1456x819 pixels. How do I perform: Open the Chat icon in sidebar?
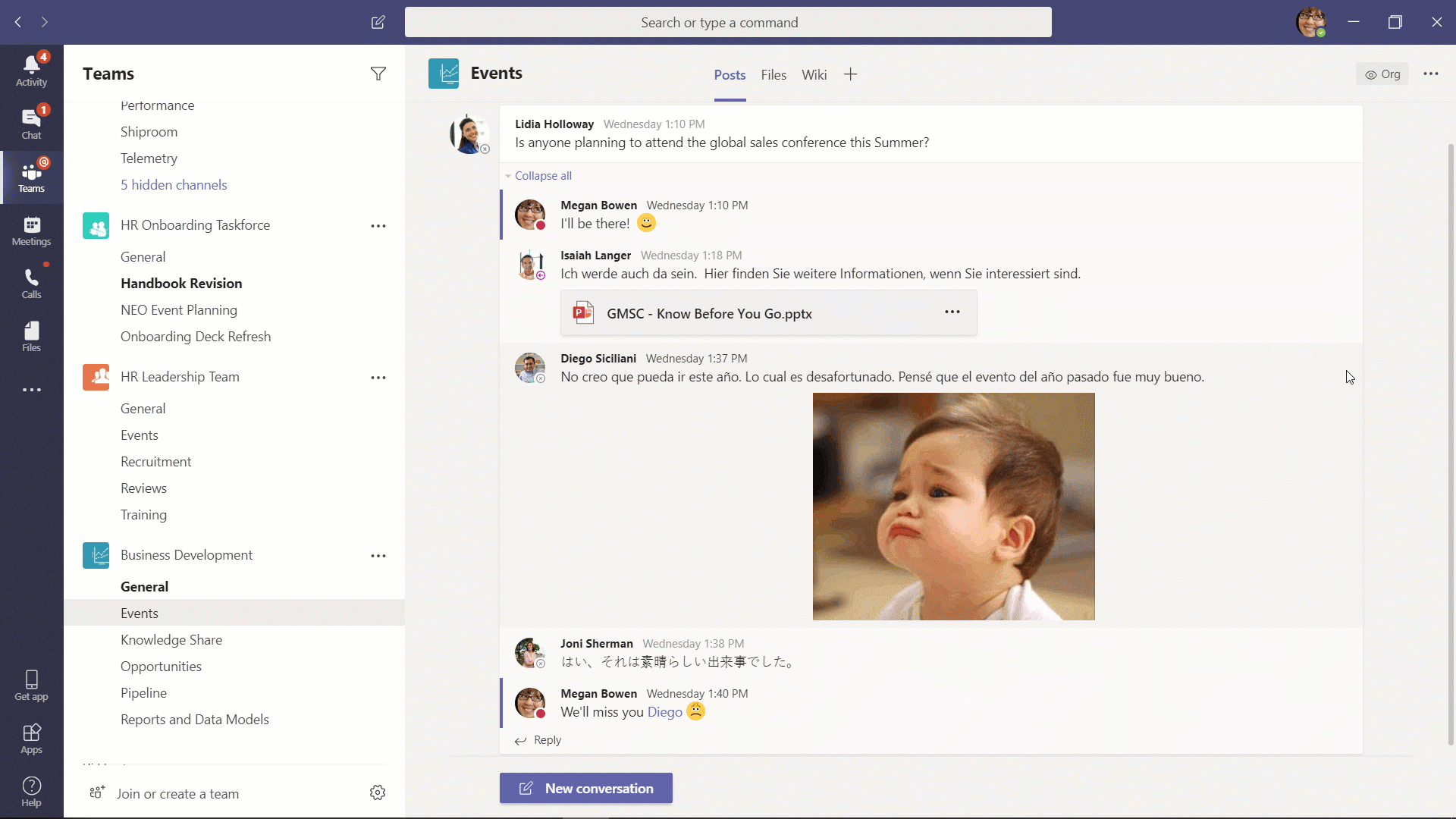pos(30,120)
